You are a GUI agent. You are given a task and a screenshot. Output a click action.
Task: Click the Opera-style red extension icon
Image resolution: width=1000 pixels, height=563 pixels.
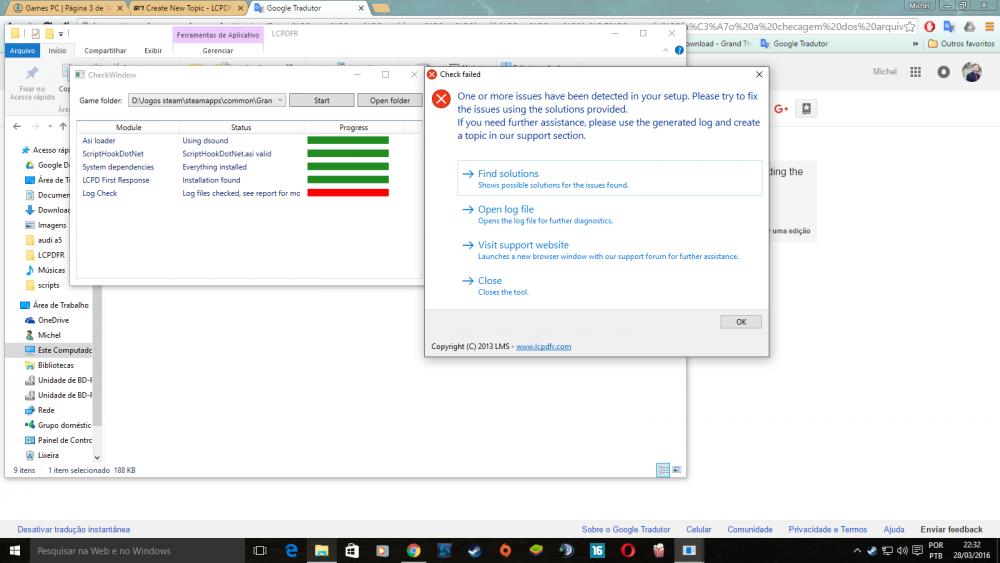click(930, 27)
